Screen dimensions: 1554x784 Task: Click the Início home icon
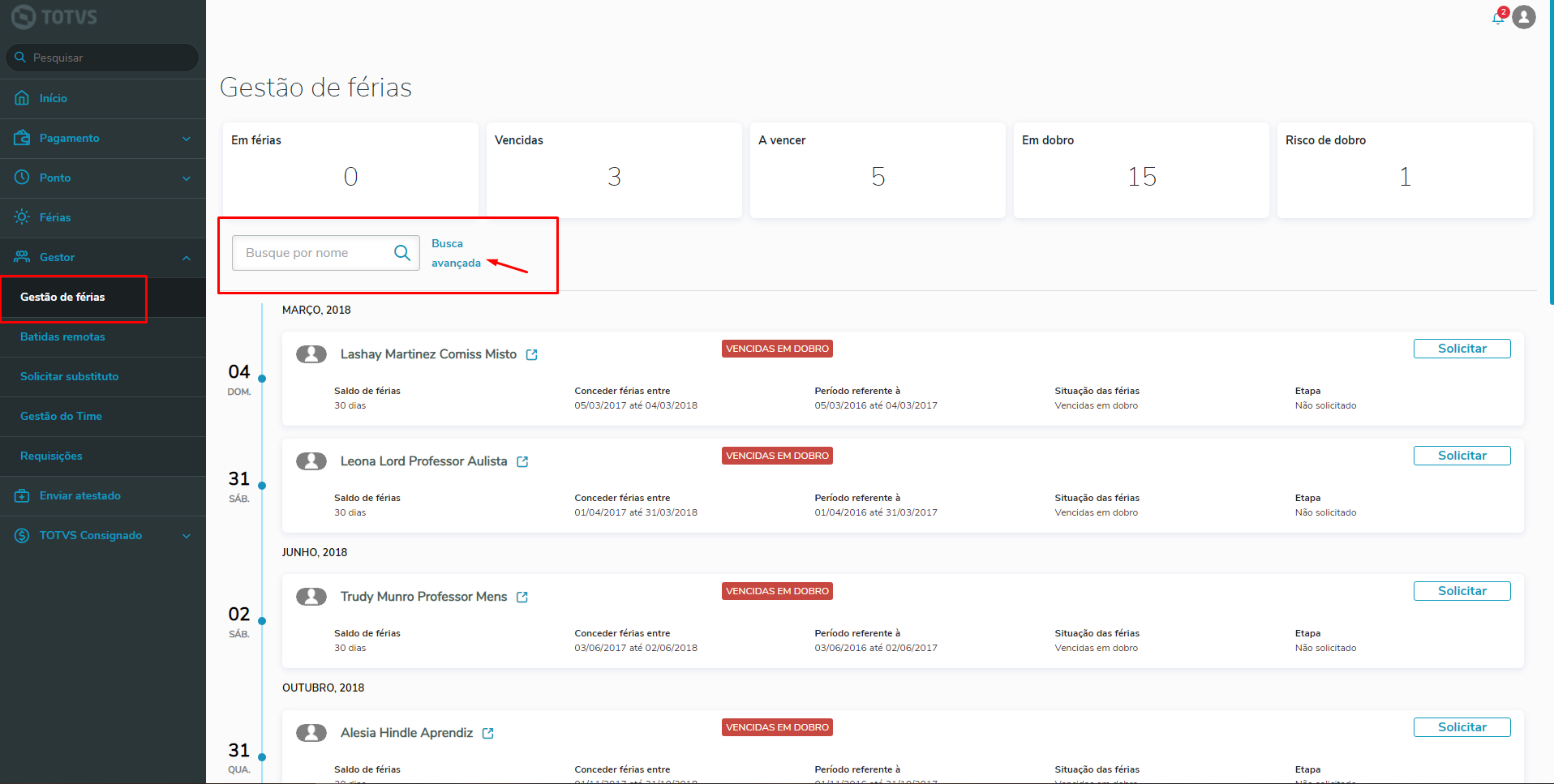22,98
